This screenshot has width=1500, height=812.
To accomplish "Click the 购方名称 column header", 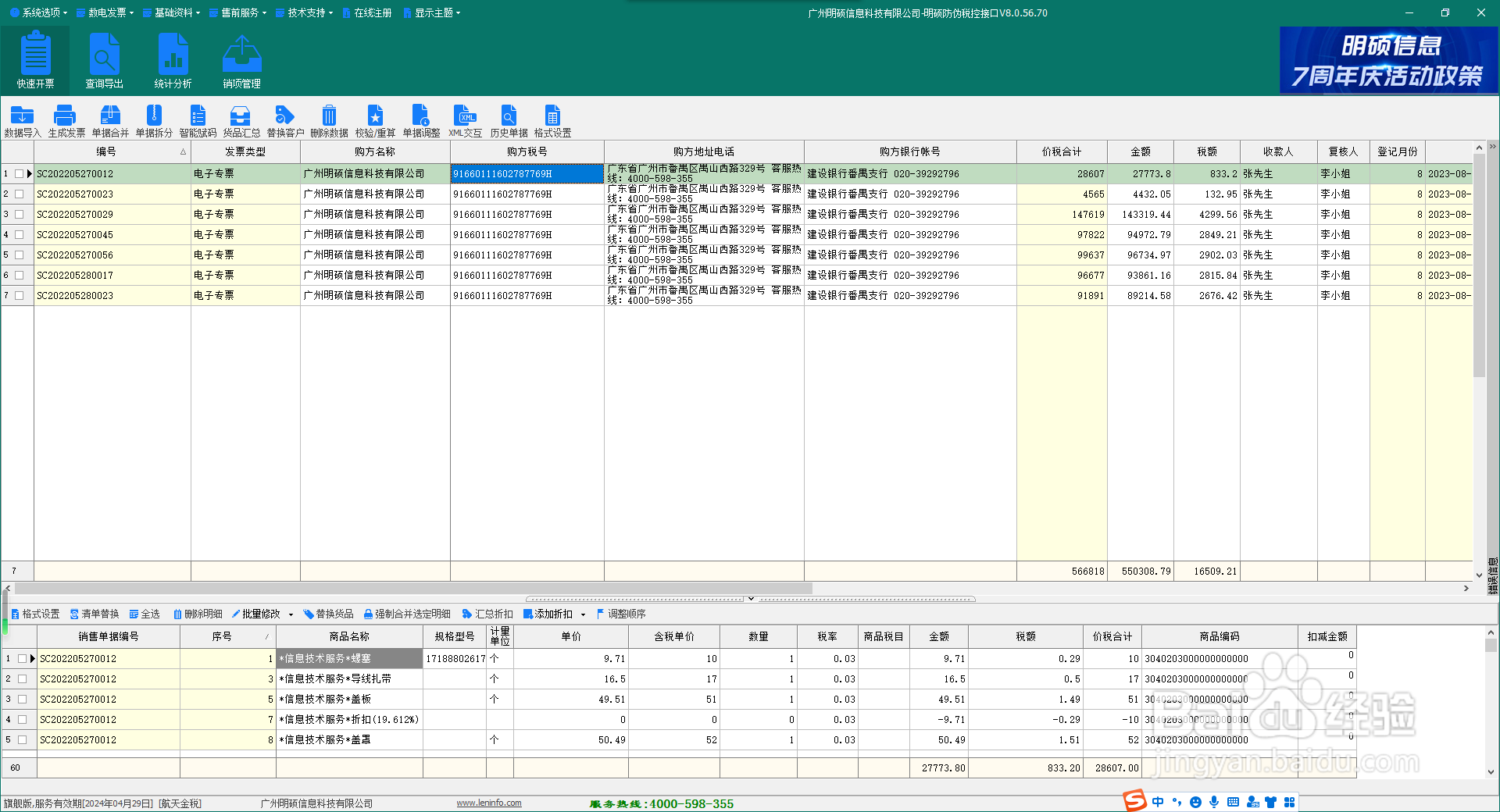I will (375, 151).
